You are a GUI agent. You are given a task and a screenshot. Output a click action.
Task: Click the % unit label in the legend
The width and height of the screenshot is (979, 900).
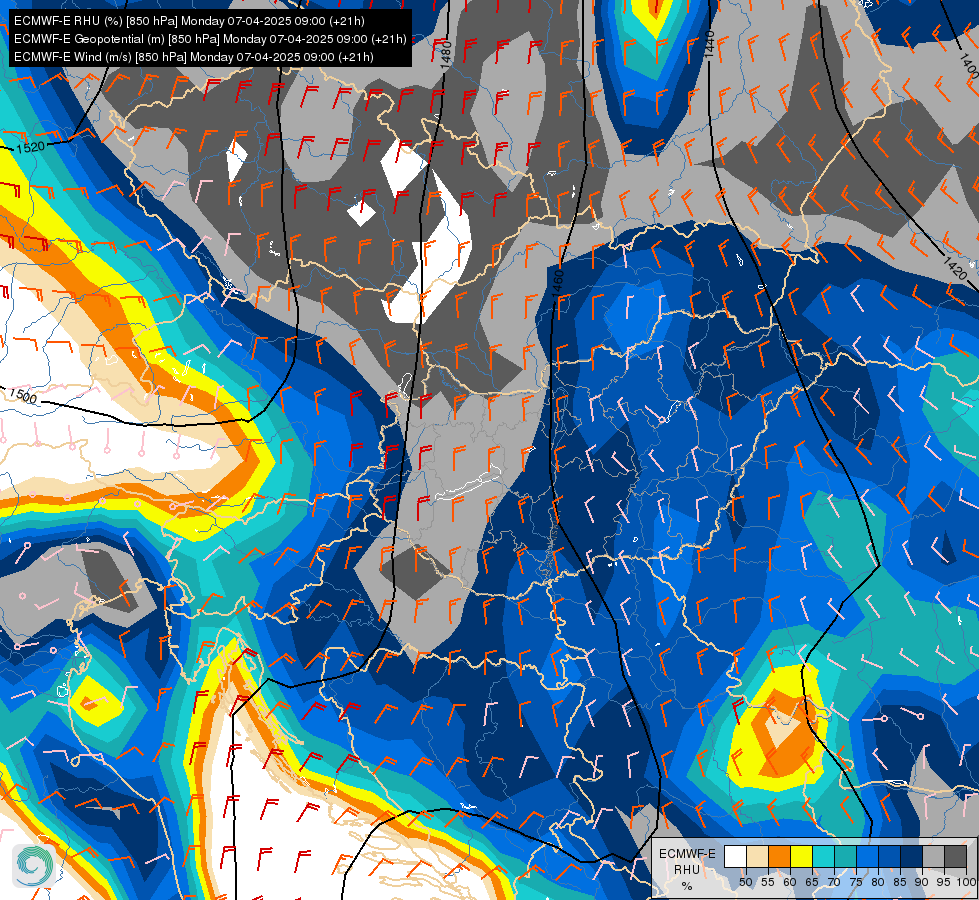pos(687,886)
